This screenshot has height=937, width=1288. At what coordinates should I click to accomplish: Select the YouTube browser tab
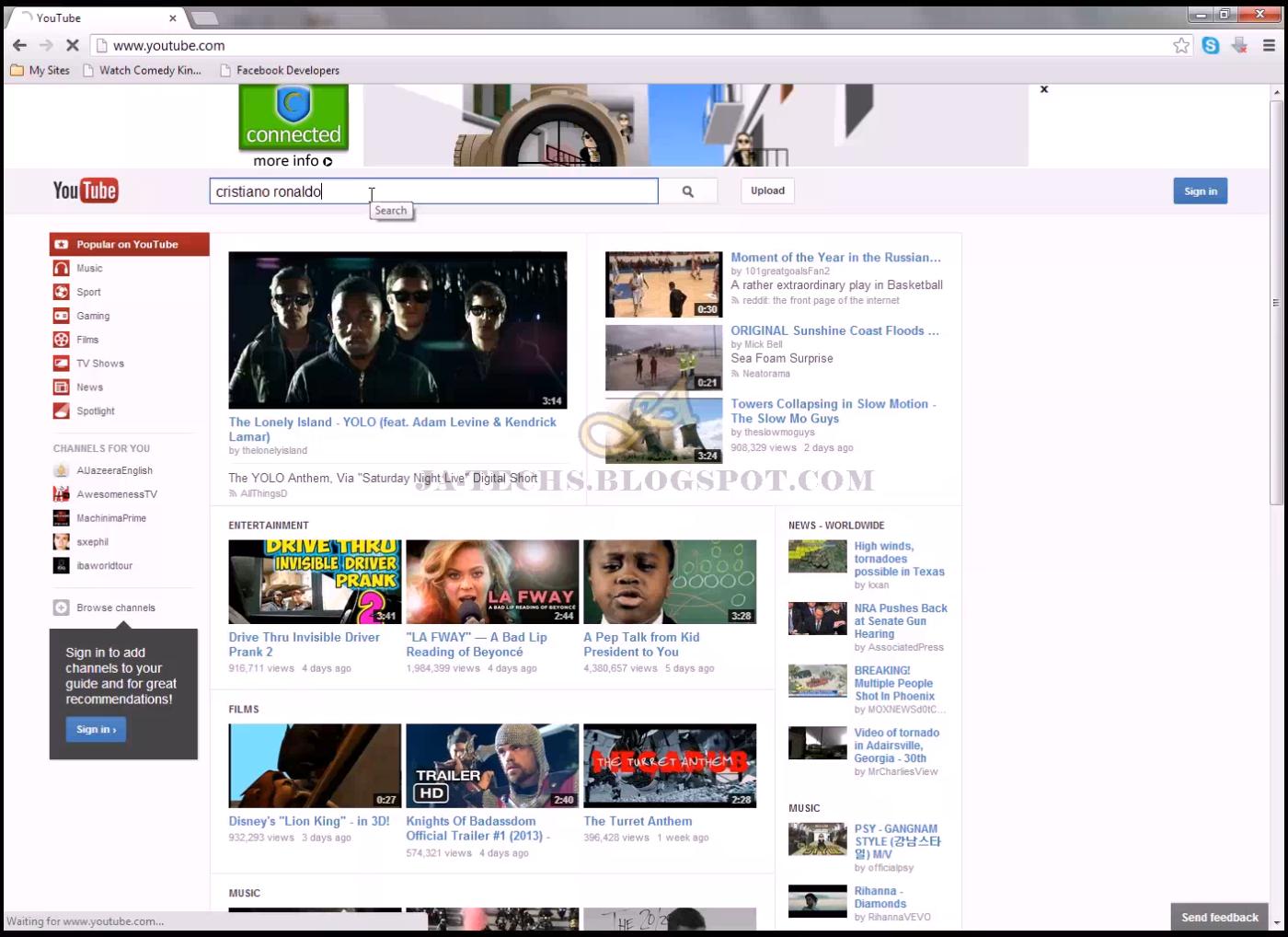[97, 17]
